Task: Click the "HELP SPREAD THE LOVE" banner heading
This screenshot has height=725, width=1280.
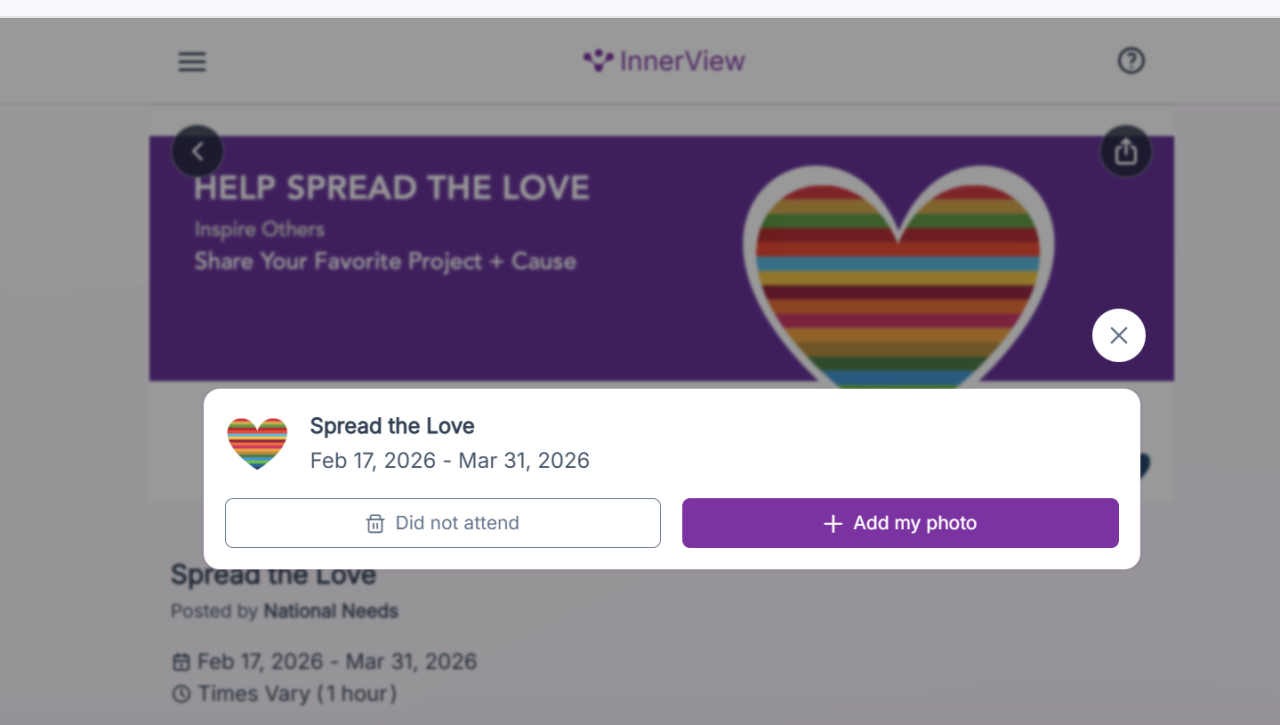Action: (x=391, y=188)
